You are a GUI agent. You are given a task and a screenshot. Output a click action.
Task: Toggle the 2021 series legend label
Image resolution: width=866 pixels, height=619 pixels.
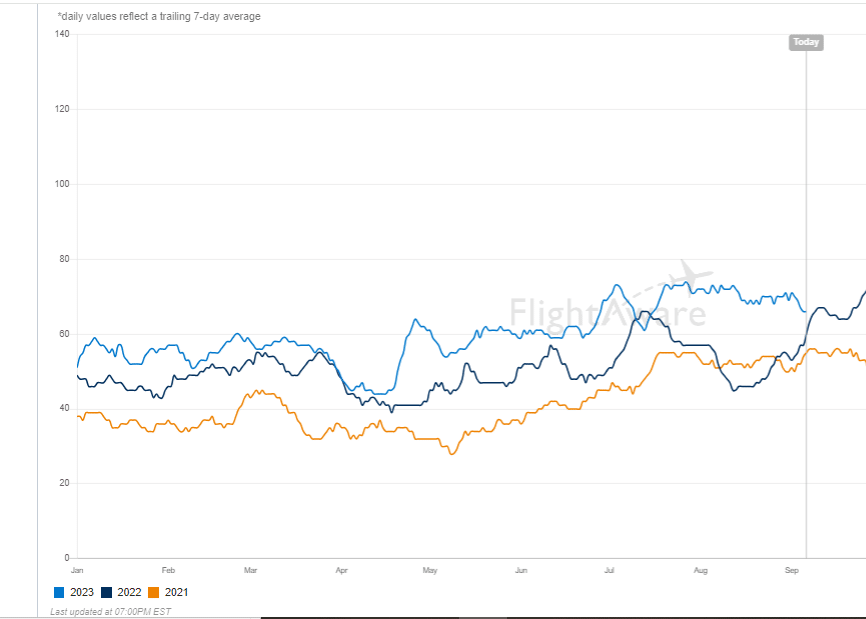(176, 592)
